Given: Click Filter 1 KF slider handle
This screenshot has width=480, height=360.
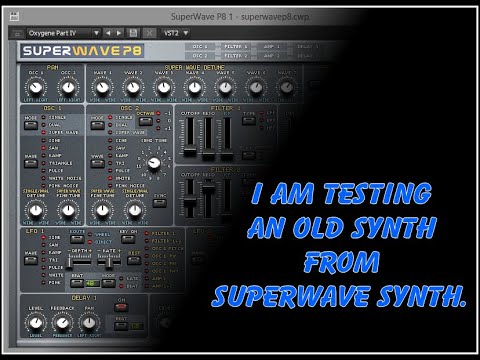Looking at the screenshot, I should click(227, 155).
